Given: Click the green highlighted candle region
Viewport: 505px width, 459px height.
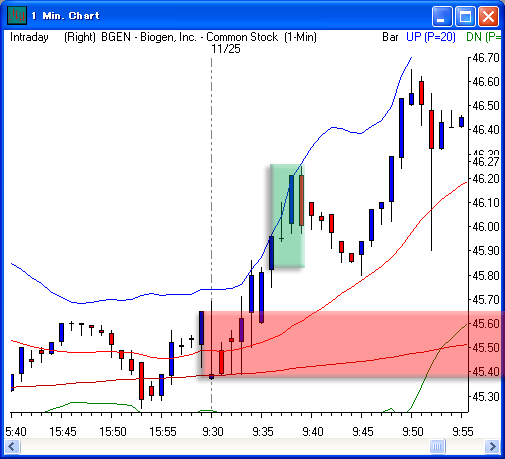Looking at the screenshot, I should click(x=287, y=216).
